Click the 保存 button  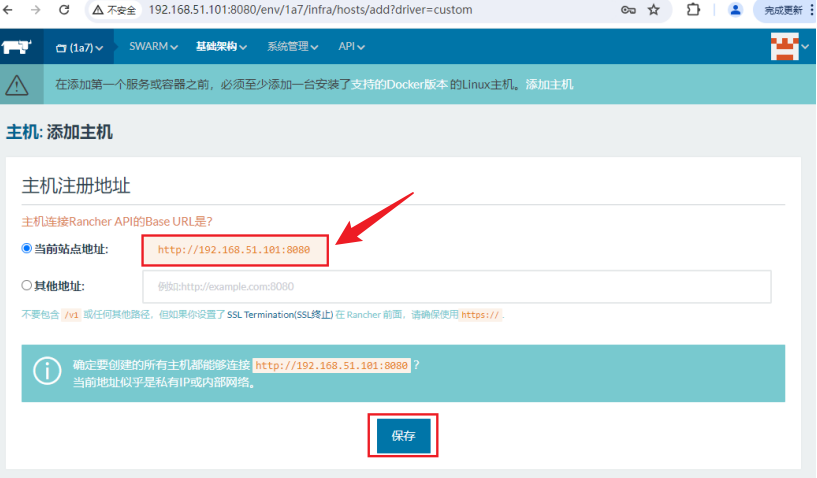coord(403,436)
